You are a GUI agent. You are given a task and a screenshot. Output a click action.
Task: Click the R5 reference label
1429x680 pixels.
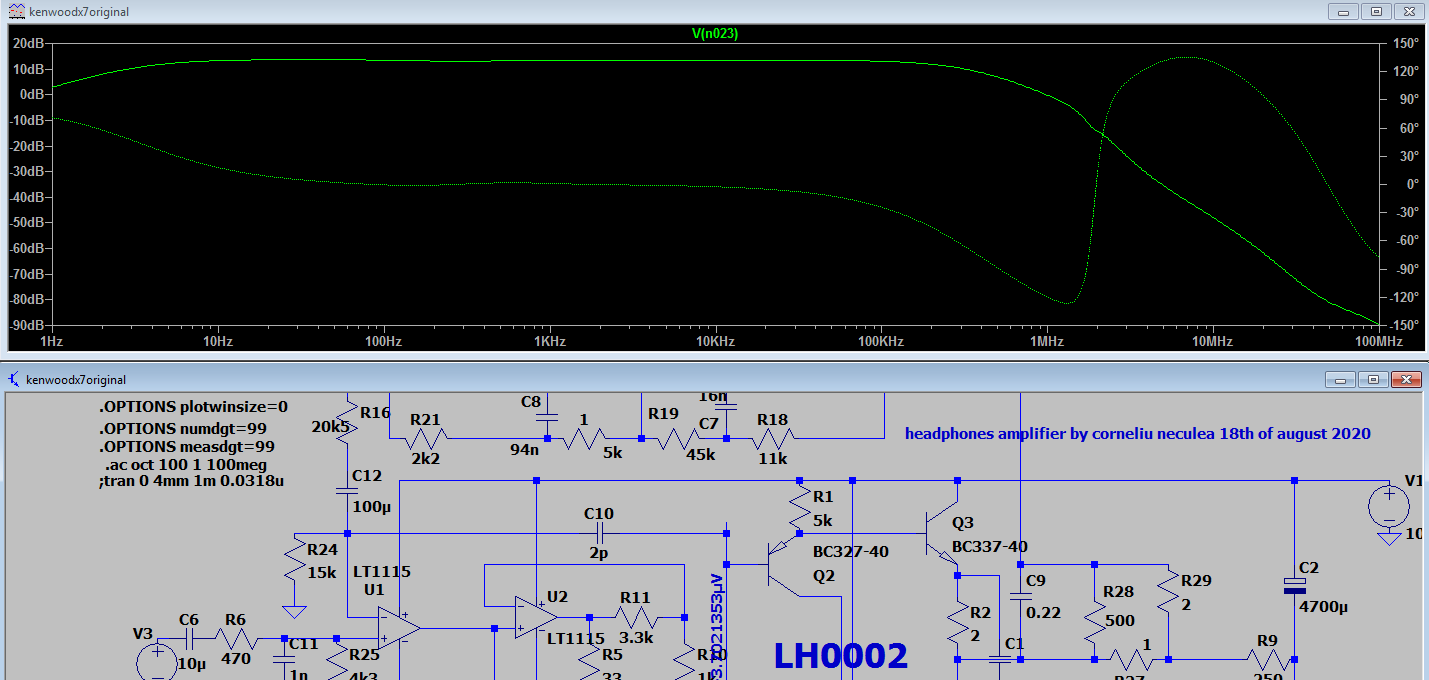pos(612,655)
